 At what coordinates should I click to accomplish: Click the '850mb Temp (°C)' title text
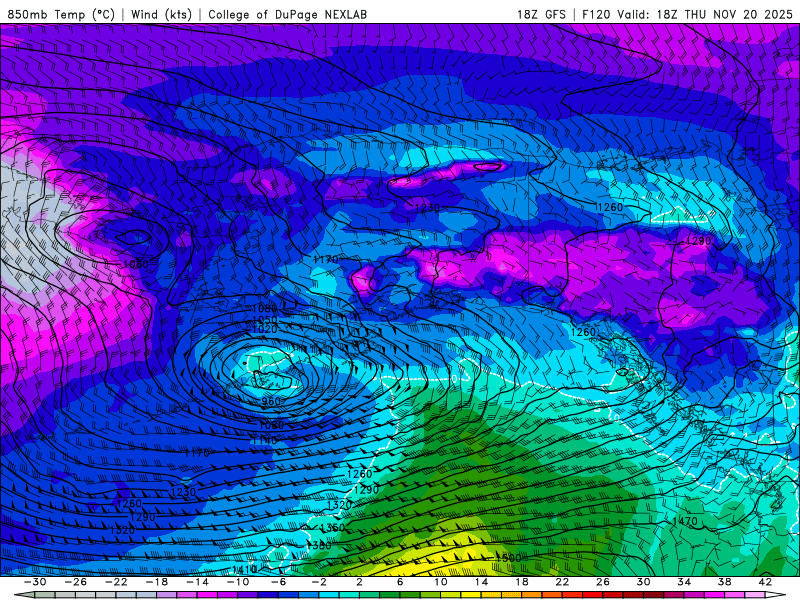[x=61, y=14]
